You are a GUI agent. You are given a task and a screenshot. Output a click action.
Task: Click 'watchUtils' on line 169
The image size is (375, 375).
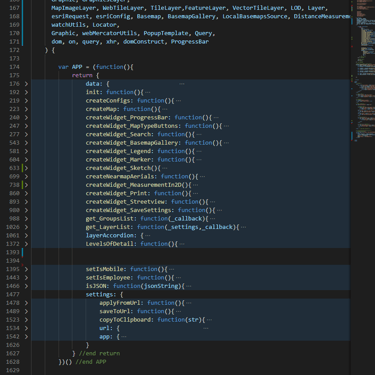[68, 25]
